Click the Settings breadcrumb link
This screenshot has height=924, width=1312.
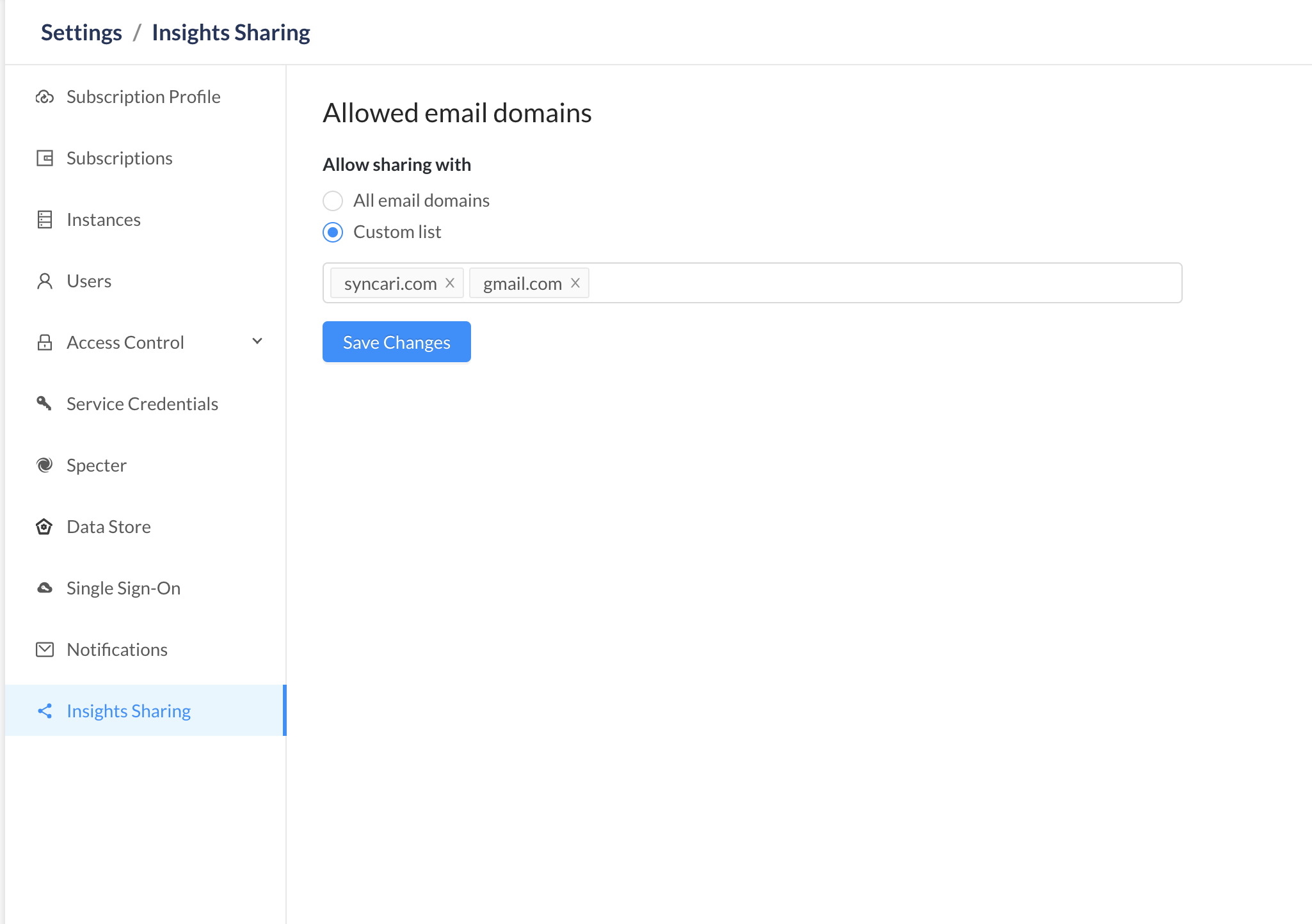click(81, 32)
